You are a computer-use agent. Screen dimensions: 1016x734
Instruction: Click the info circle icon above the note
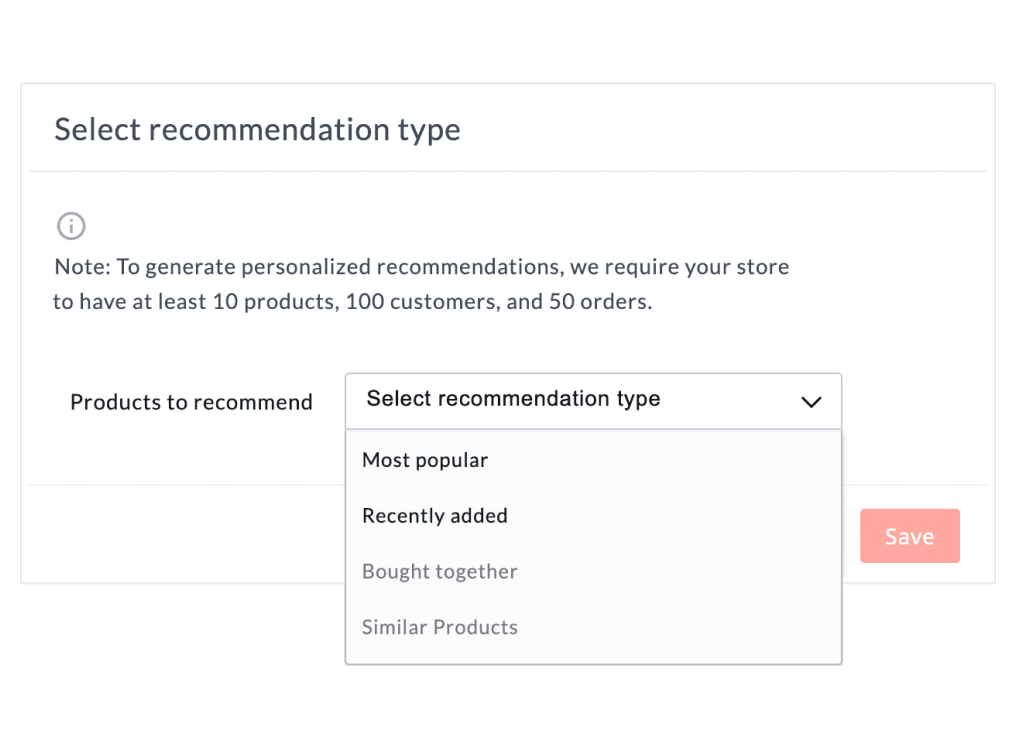71,226
